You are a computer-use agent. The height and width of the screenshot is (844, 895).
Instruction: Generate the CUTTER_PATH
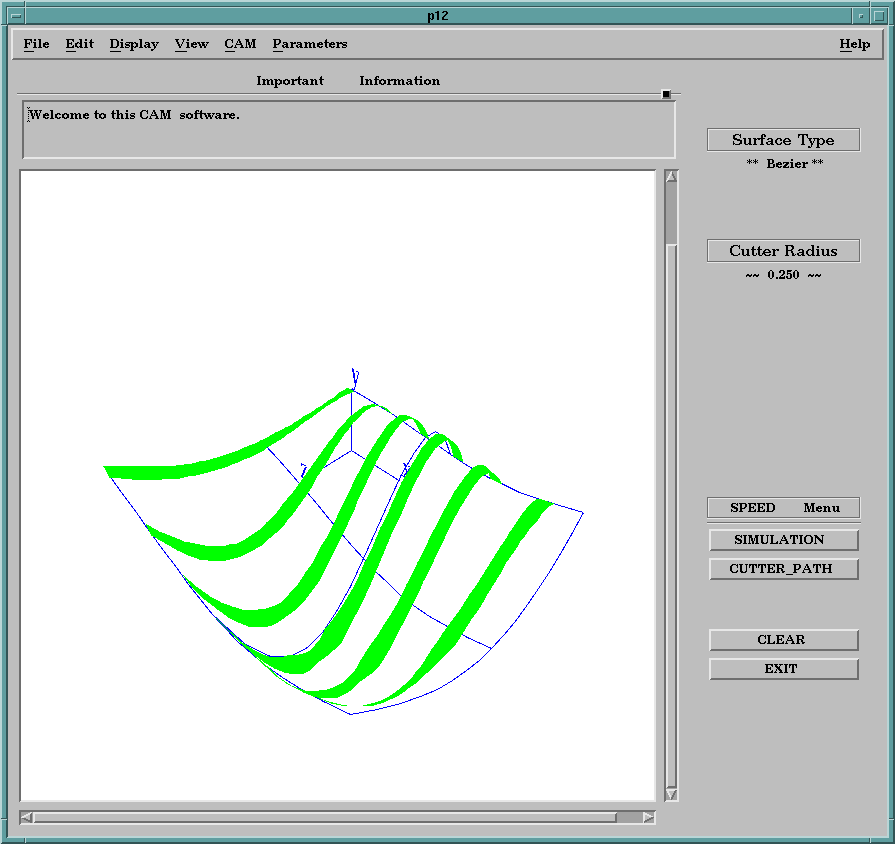[783, 569]
